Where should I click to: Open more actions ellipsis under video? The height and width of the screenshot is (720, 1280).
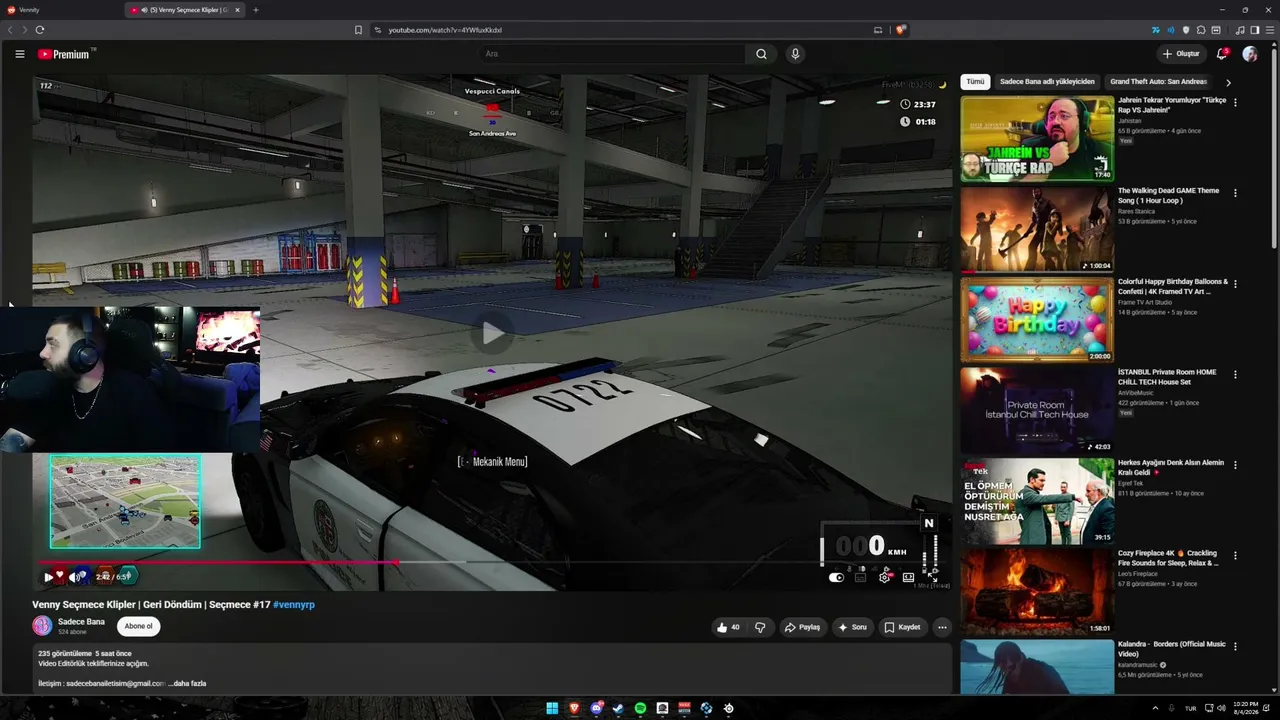coord(942,627)
